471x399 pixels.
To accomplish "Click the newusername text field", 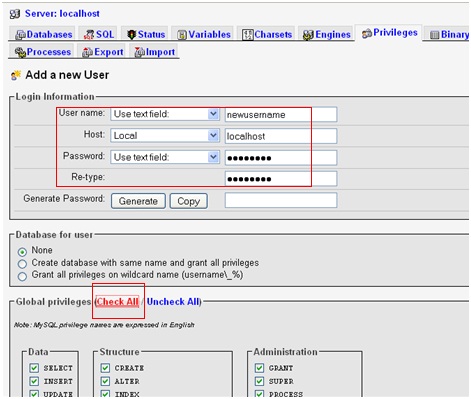I will click(x=281, y=115).
